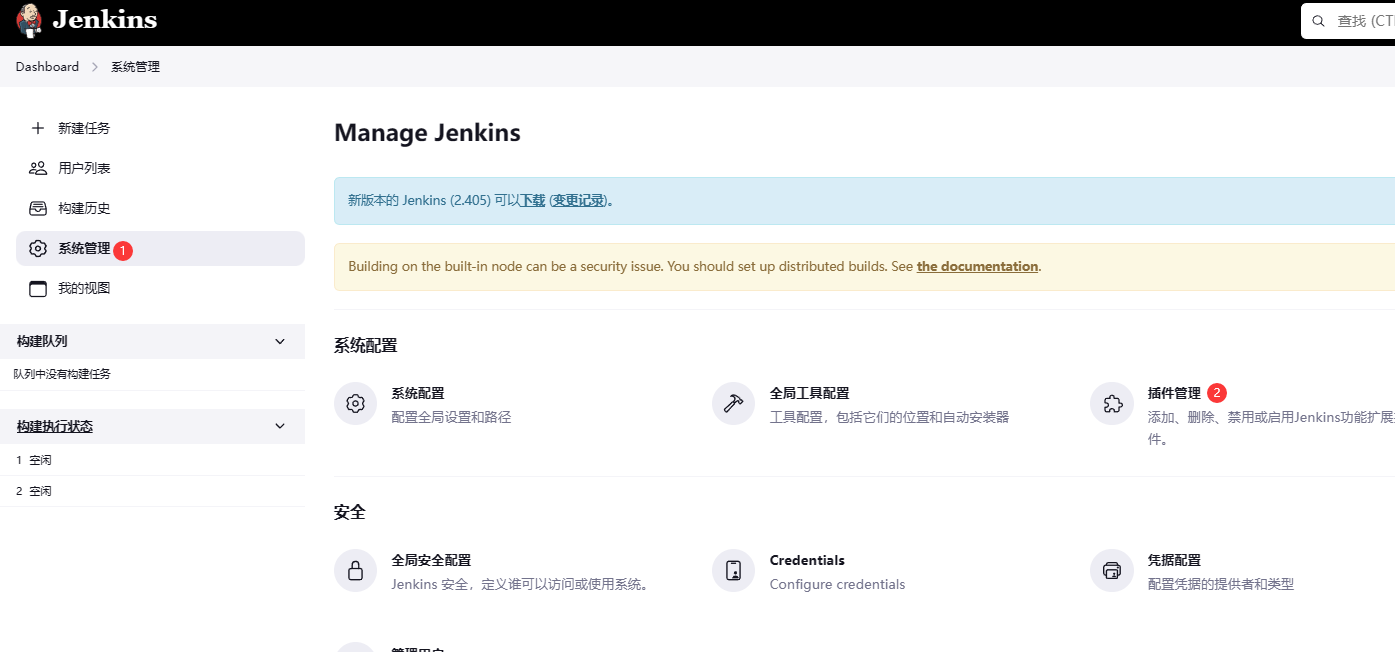
Task: Click the hammer icon for 全局工具配置
Action: 733,404
